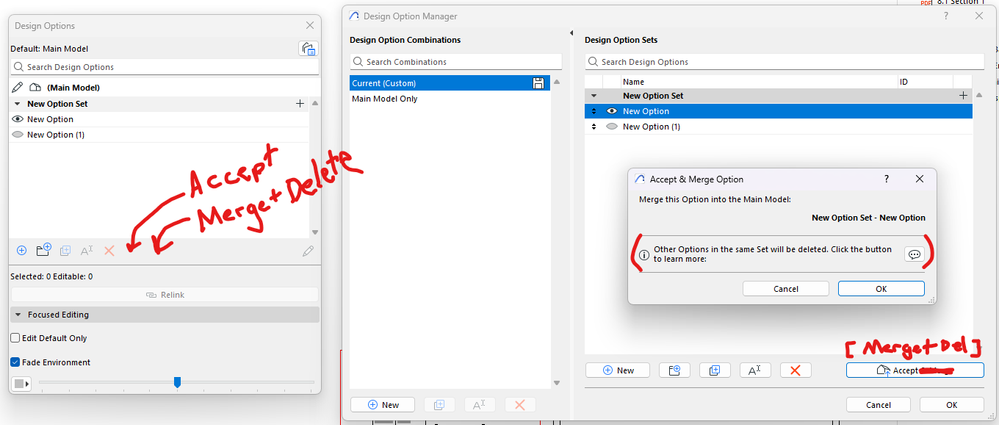Add option plus in Manager's New Option Set row

coord(963,96)
